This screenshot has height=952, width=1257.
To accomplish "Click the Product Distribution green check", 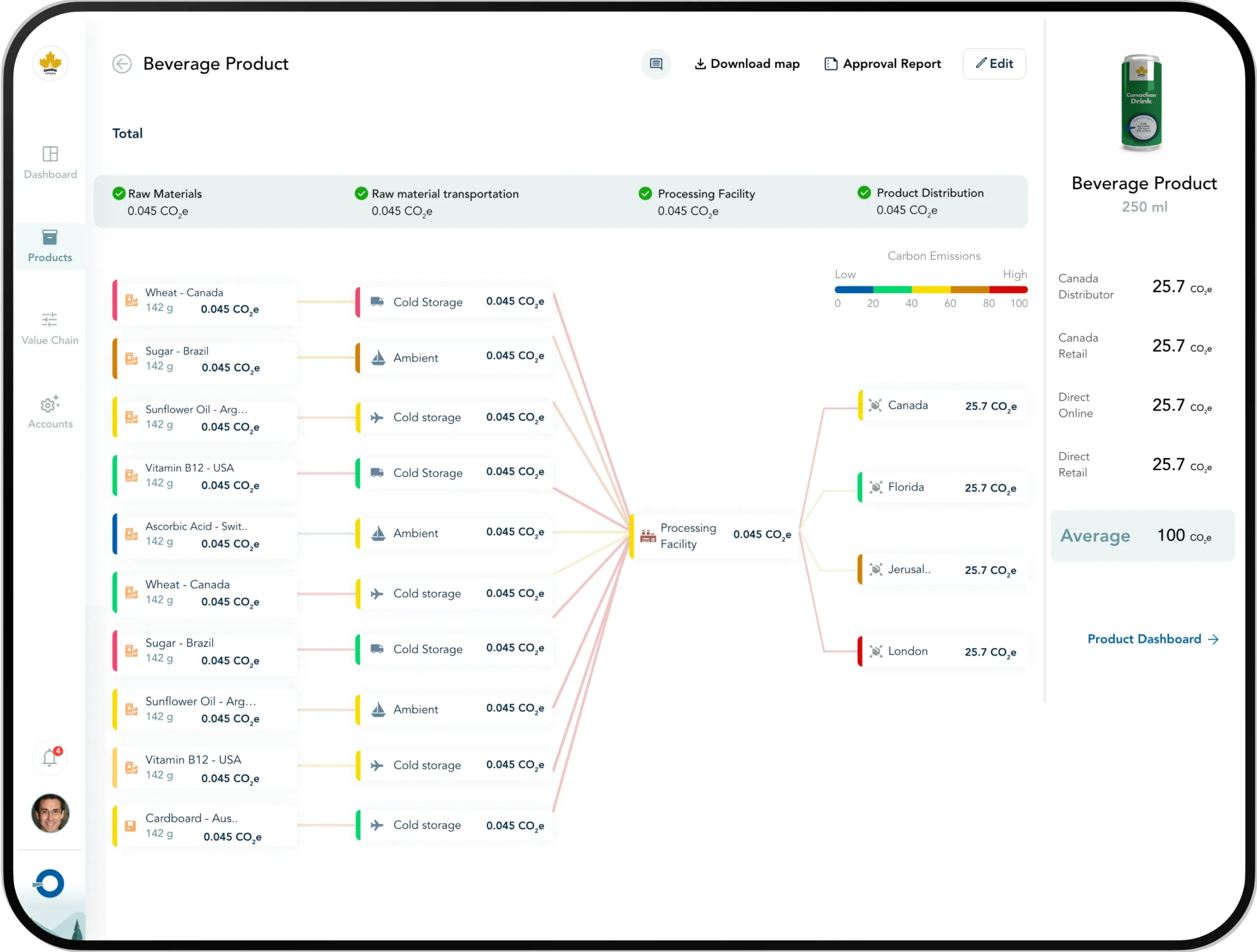I will pos(864,192).
